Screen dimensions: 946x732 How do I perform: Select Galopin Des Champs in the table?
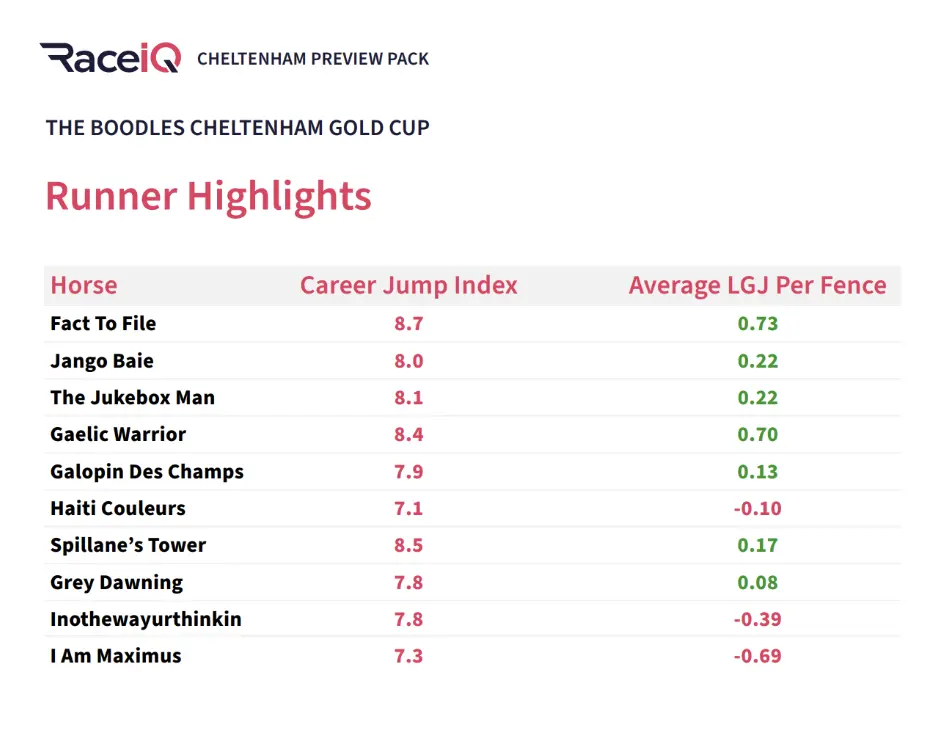click(147, 471)
